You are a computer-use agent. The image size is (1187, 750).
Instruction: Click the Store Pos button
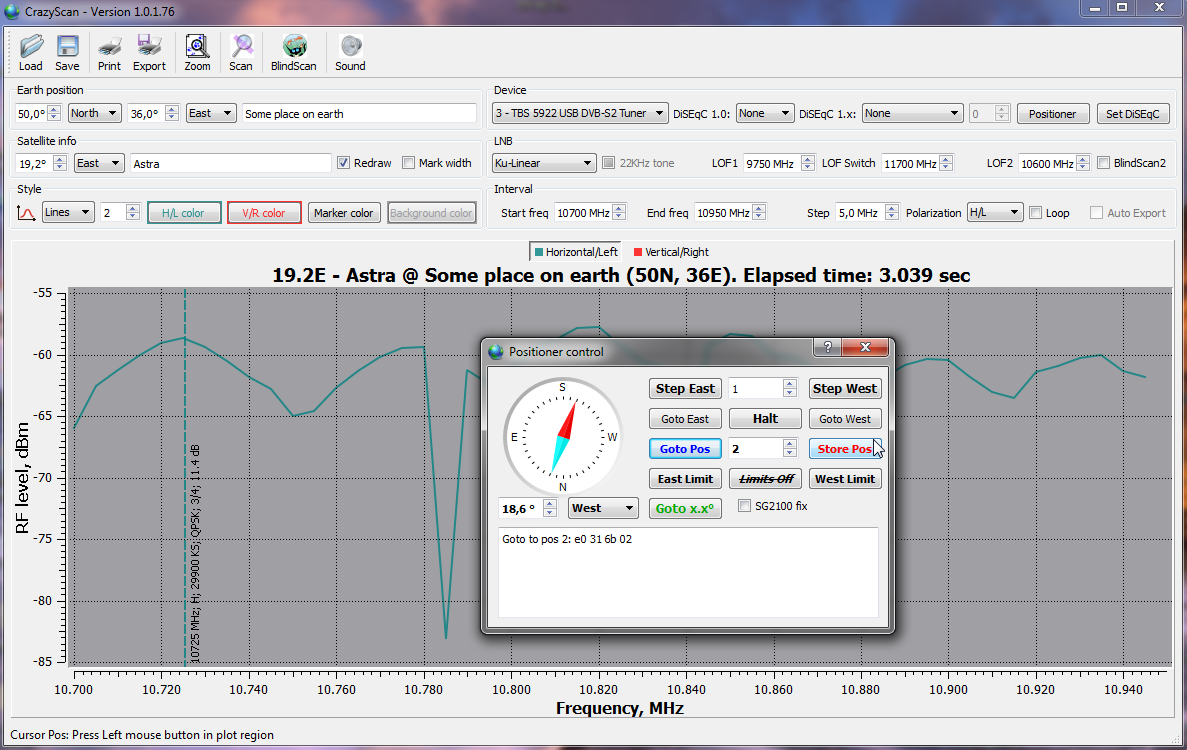845,449
